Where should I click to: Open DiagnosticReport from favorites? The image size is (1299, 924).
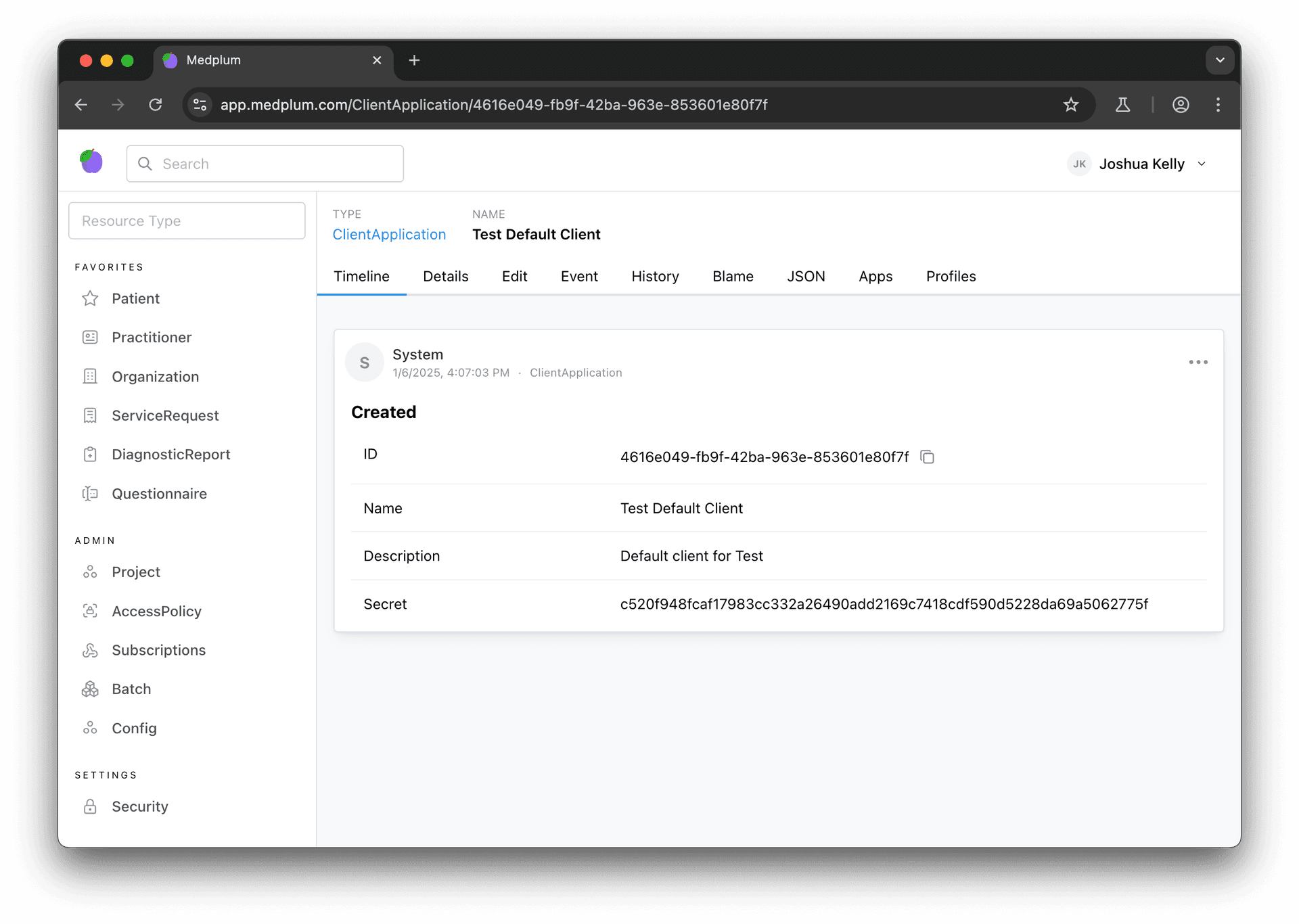(x=170, y=455)
